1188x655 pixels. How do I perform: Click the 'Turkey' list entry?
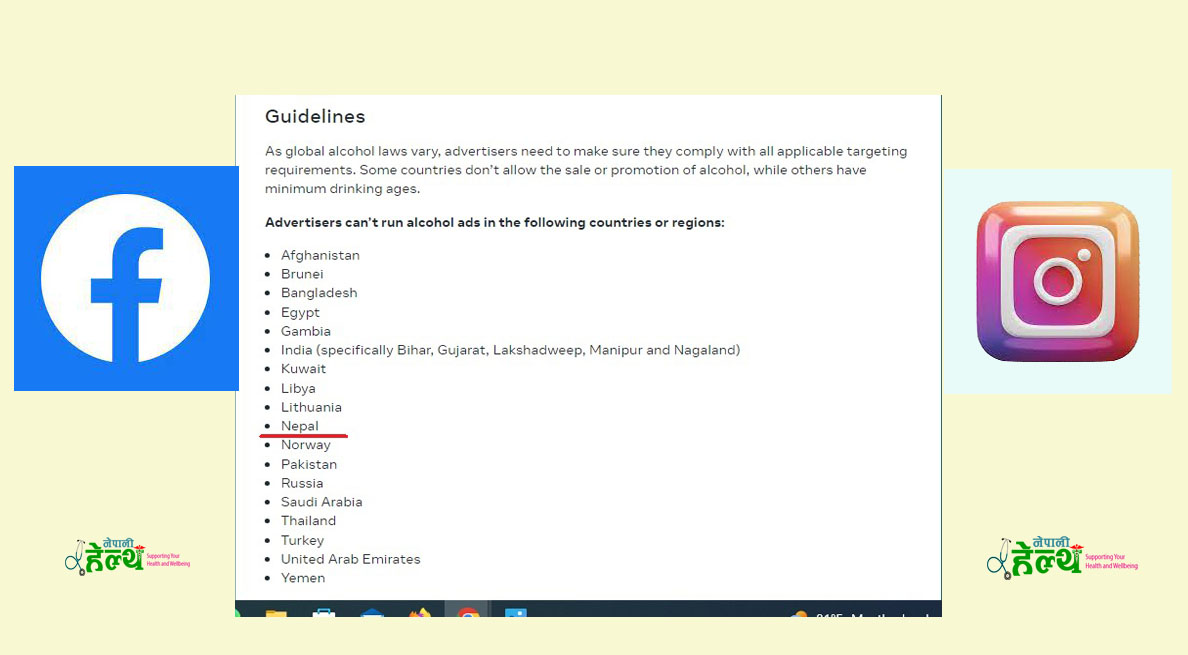point(302,540)
